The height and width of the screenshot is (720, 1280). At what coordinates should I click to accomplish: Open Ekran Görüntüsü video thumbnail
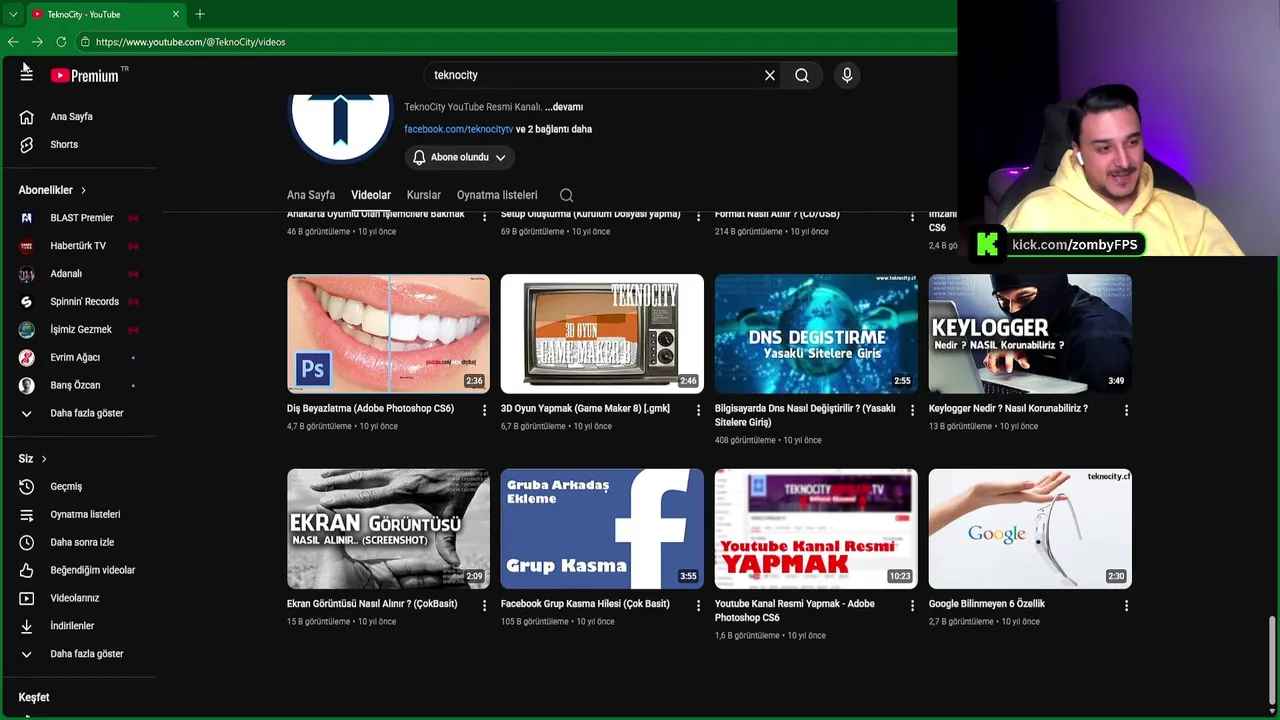point(388,529)
